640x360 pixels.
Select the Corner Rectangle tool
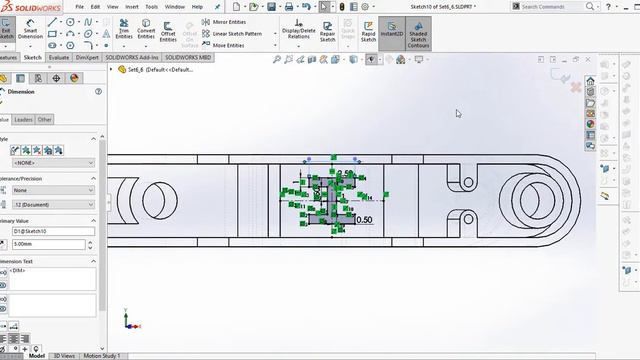(52, 34)
